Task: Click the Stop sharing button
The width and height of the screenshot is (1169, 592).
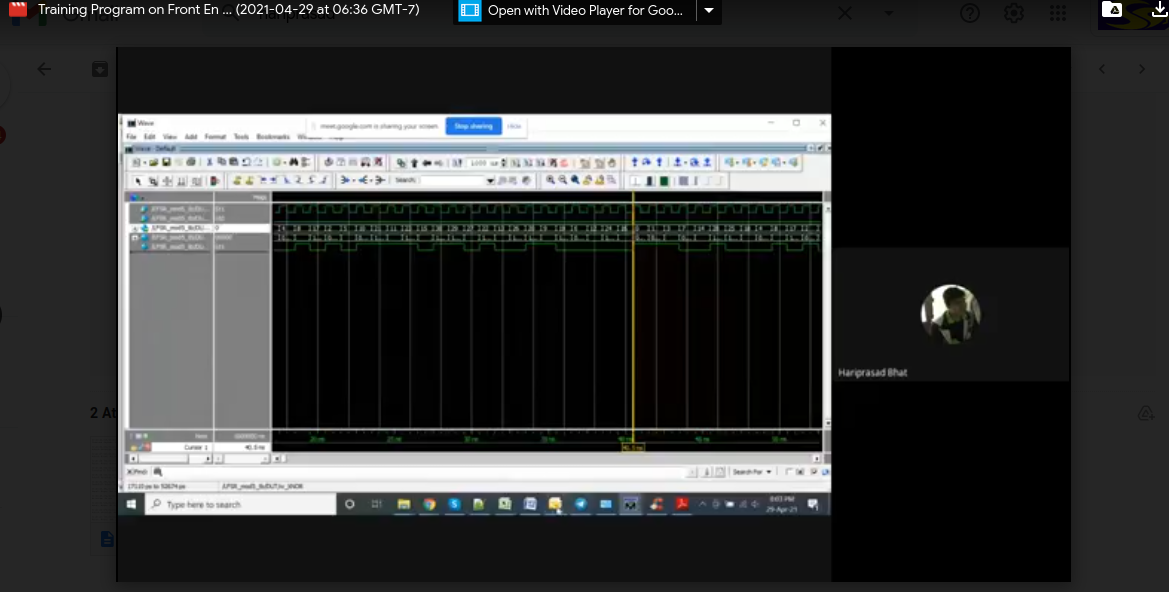Action: [x=473, y=127]
